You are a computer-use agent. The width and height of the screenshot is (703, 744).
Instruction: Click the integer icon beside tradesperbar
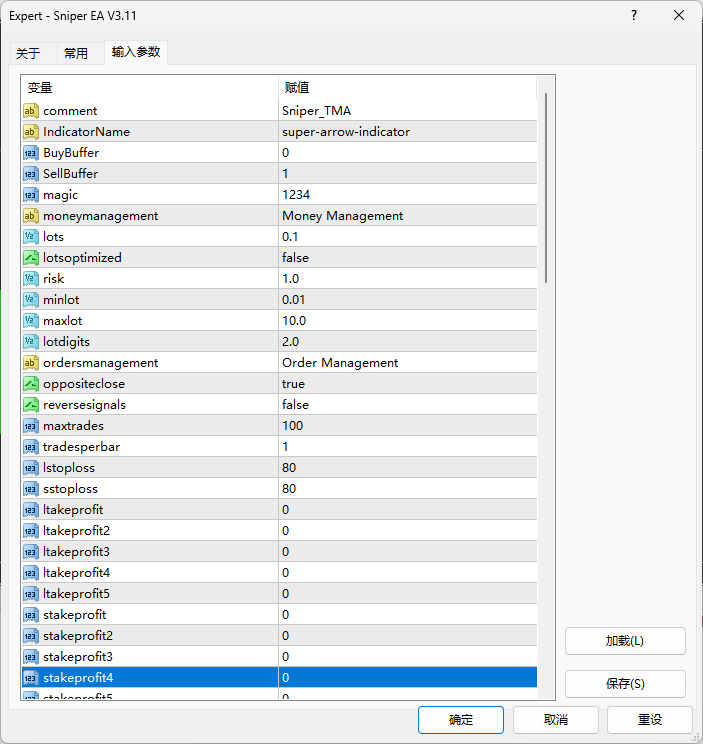[31, 447]
